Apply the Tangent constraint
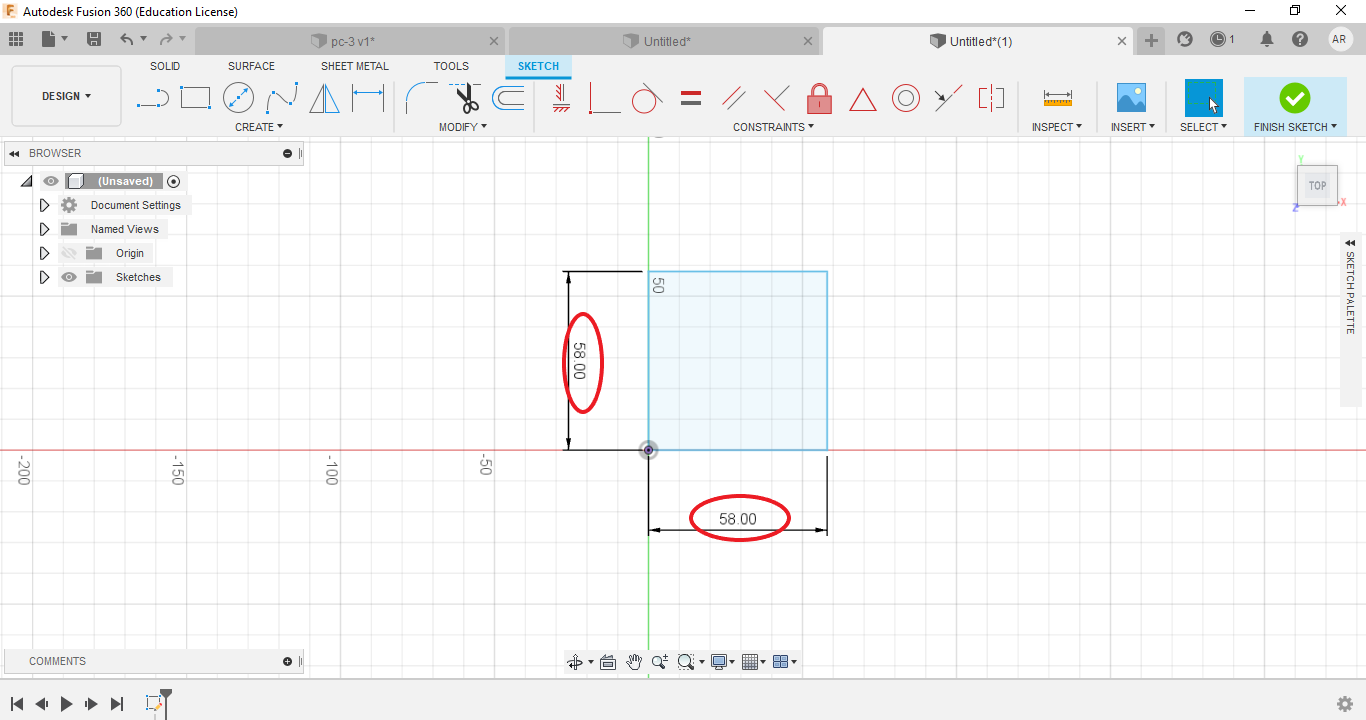Viewport: 1366px width, 720px height. pos(647,98)
